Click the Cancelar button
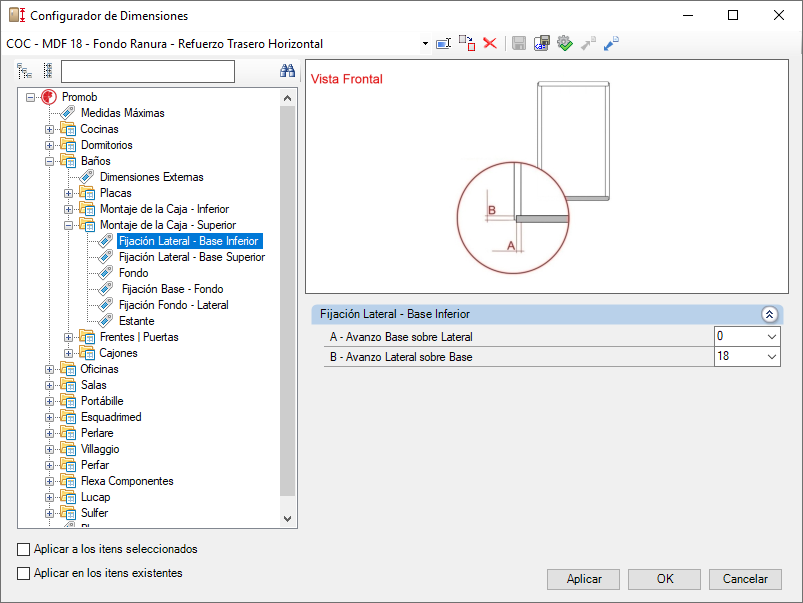 click(745, 579)
